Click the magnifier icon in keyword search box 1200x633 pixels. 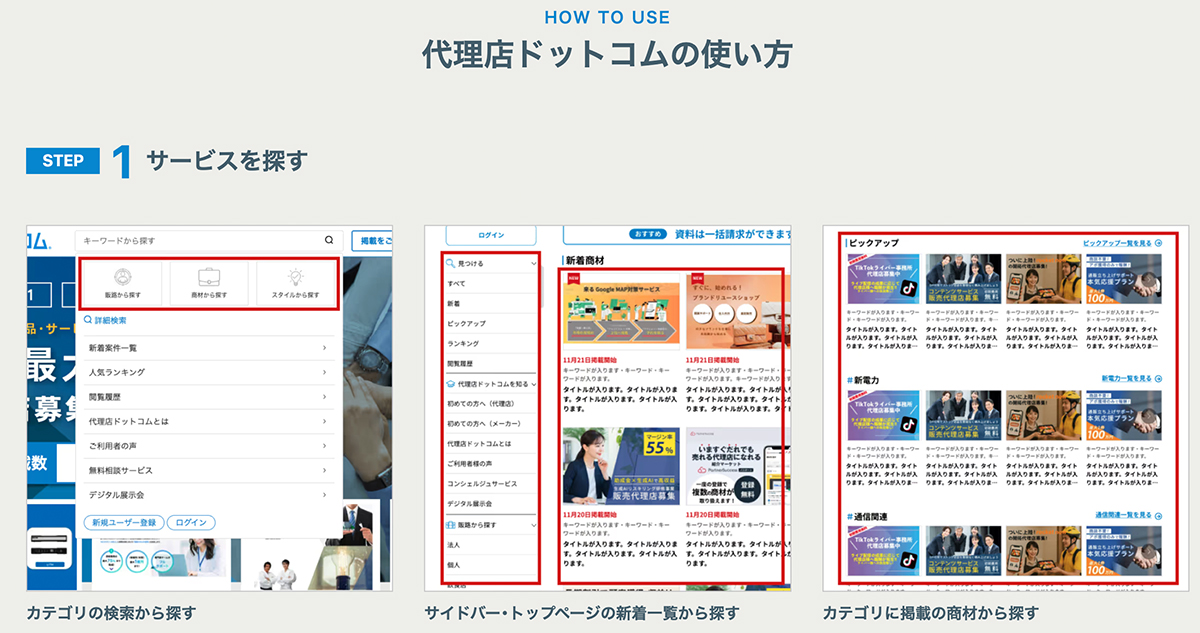tap(329, 240)
